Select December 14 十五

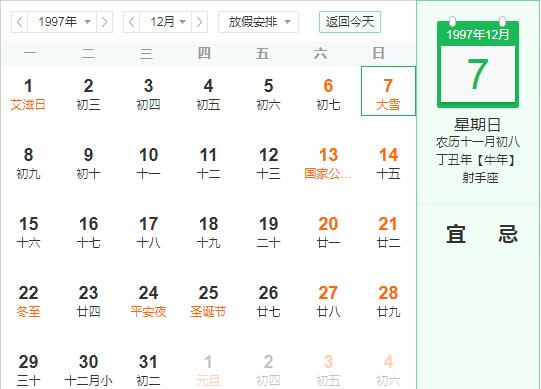388,163
